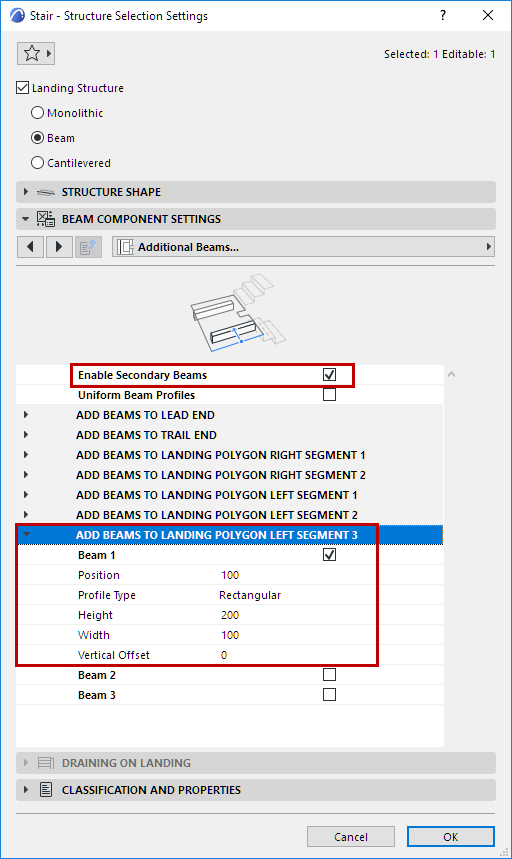Expand the Structure Shape panel
This screenshot has width=512, height=859.
click(x=25, y=192)
